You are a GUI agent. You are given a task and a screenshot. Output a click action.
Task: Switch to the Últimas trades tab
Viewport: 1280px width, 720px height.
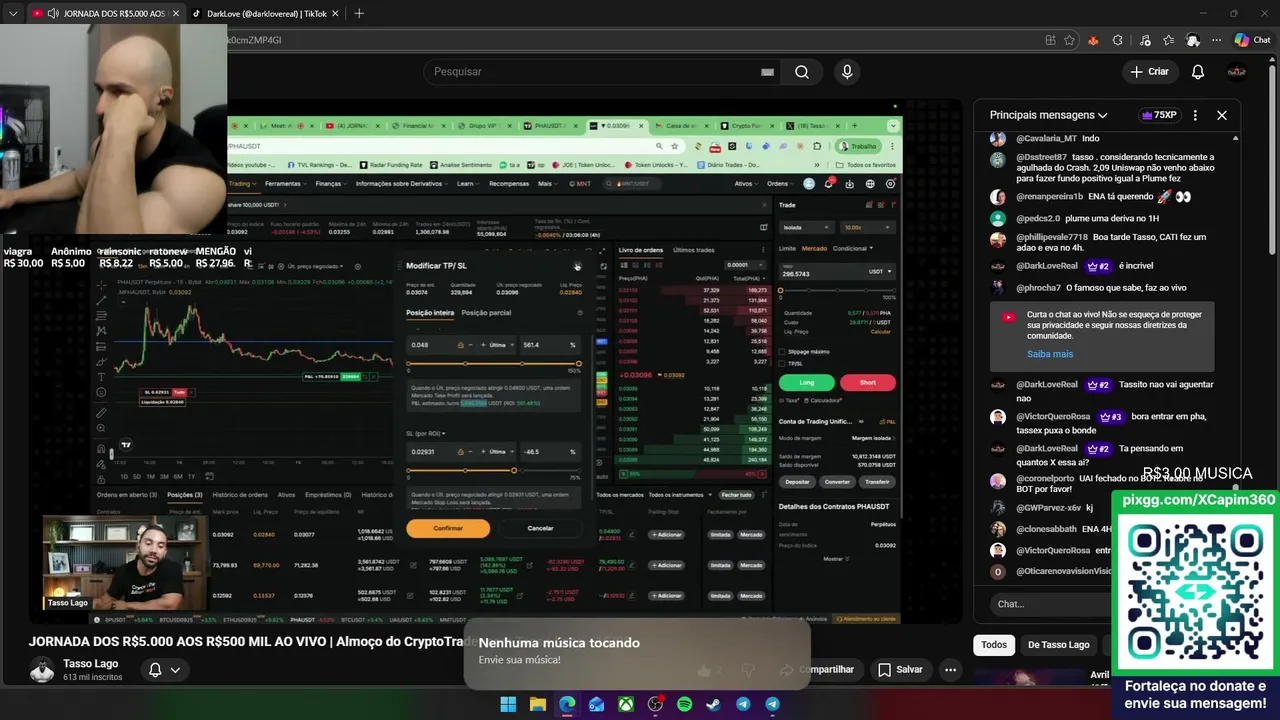(694, 250)
